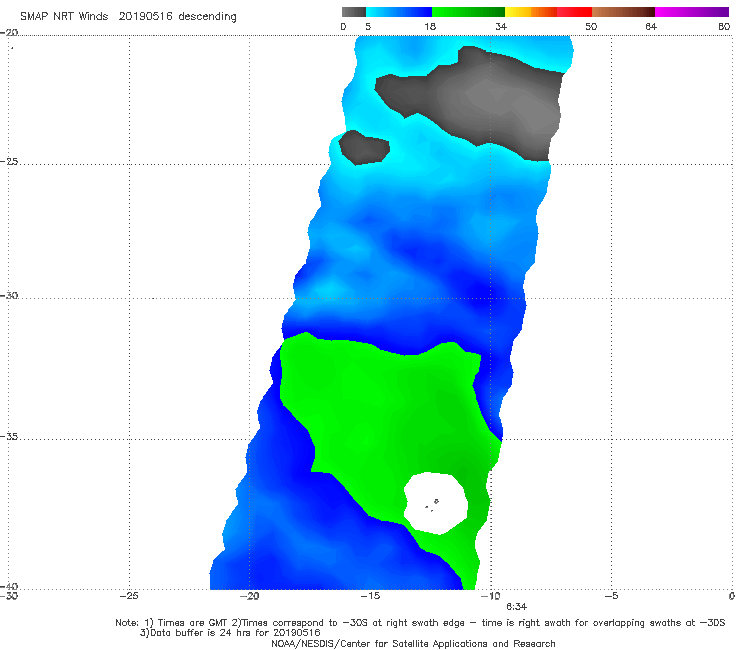Click the word 'descending' in the title

pos(207,17)
